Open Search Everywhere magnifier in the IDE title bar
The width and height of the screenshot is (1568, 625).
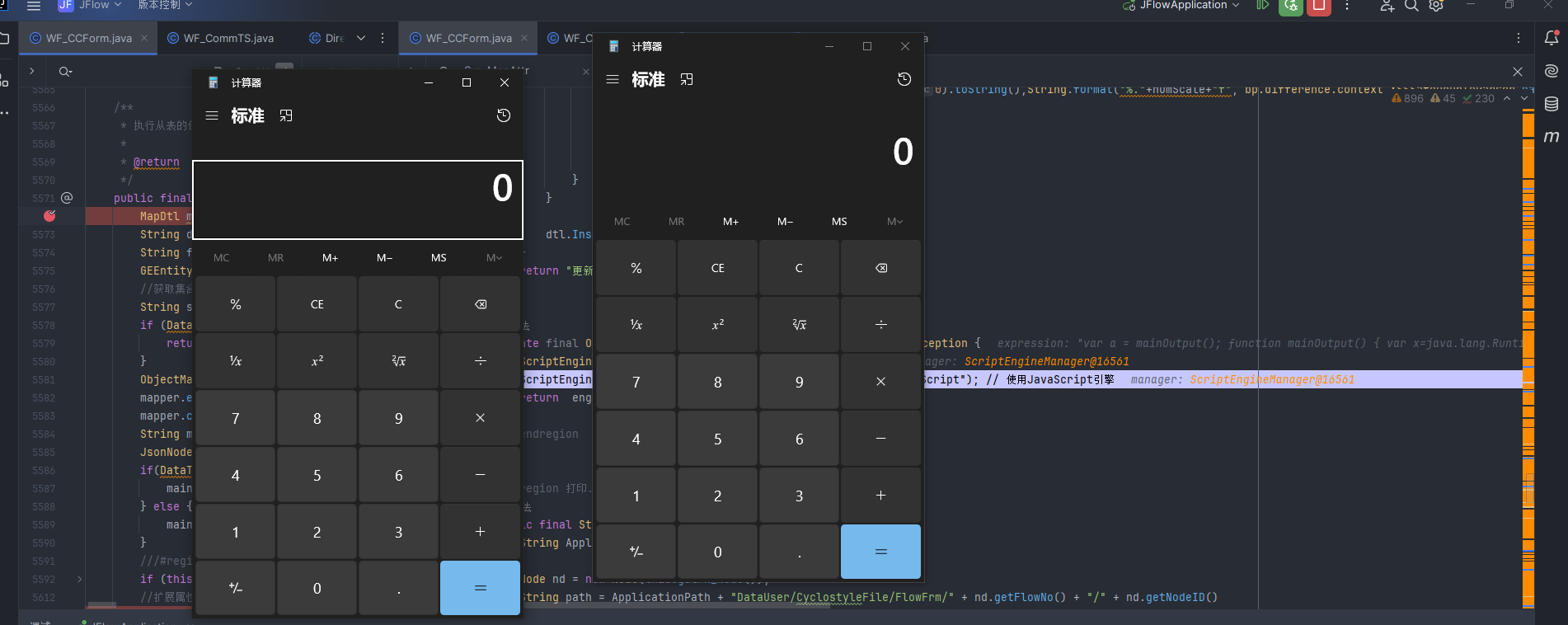pos(1411,6)
